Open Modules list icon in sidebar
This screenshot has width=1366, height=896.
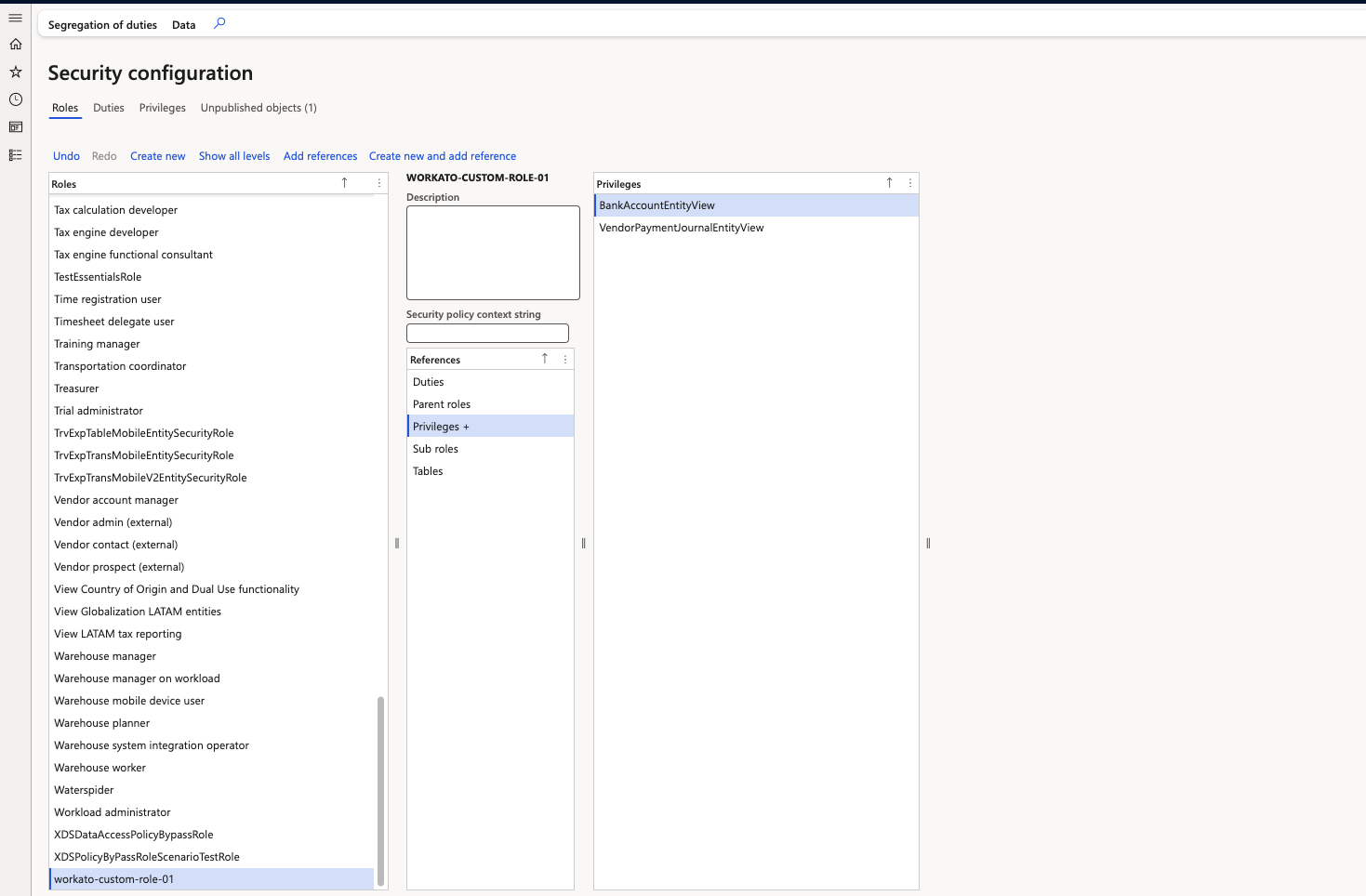point(15,155)
